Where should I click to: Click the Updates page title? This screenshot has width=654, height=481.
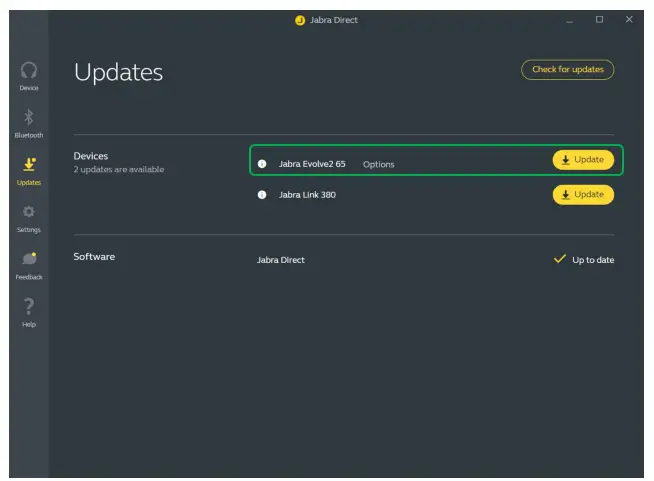[118, 73]
